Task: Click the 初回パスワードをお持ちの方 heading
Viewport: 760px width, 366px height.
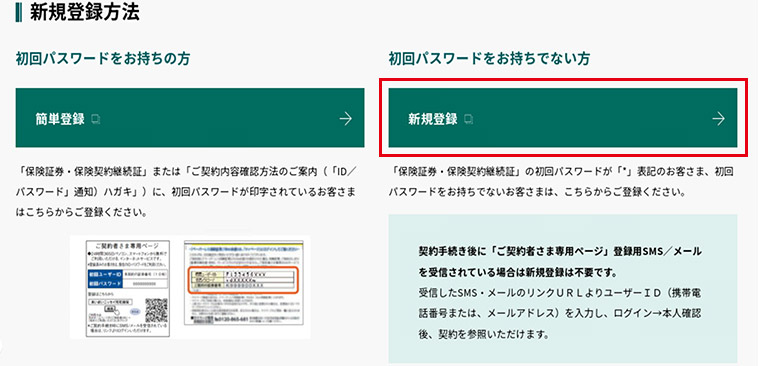Action: (x=103, y=59)
